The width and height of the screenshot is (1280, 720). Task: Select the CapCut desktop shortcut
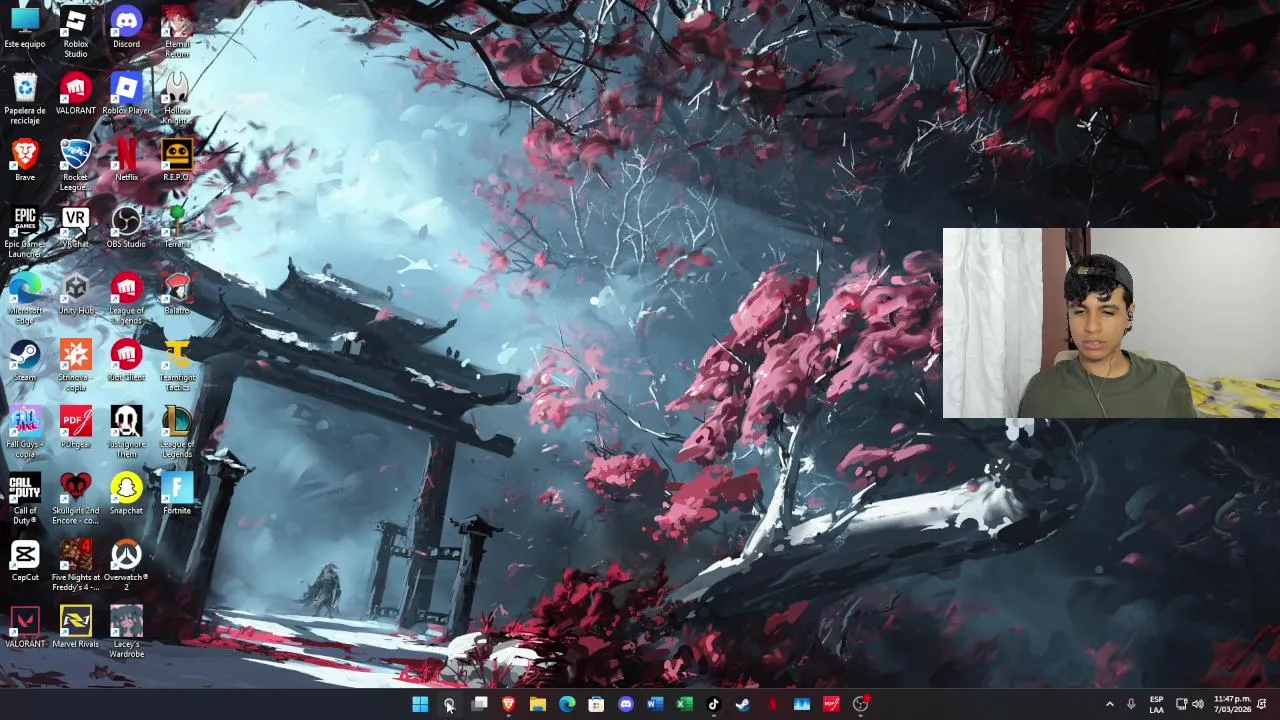pyautogui.click(x=25, y=560)
